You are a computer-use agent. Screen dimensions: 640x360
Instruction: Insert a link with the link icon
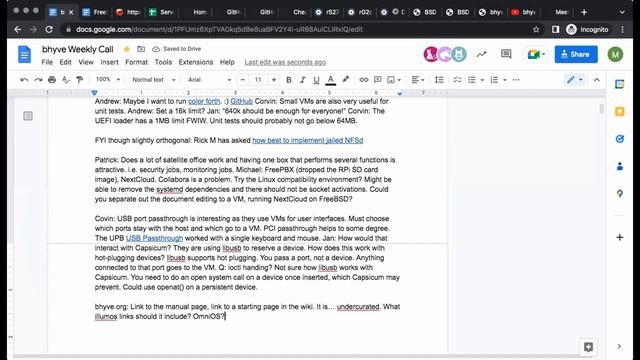pyautogui.click(x=363, y=80)
